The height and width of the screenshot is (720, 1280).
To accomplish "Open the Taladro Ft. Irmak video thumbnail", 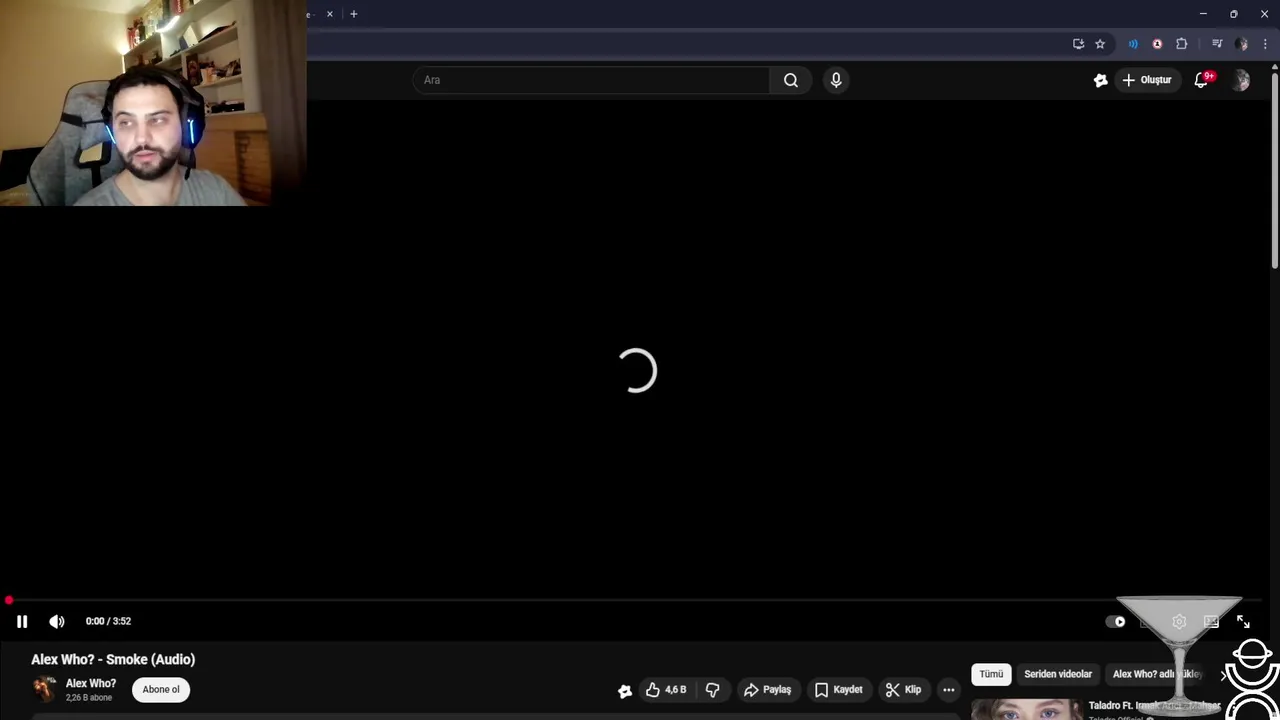I will coord(1026,709).
